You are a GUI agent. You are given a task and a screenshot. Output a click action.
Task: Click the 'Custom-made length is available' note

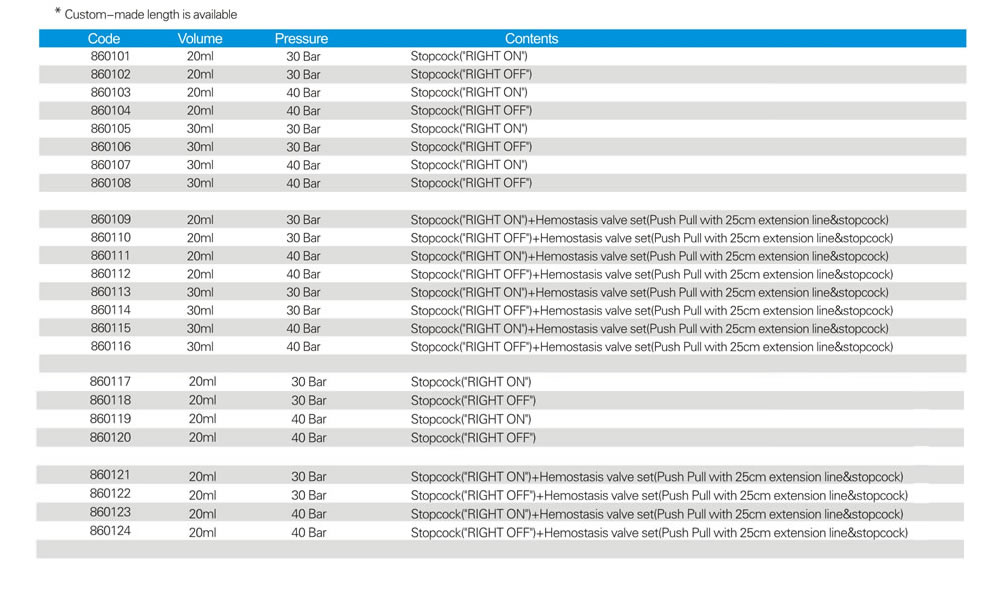point(151,15)
